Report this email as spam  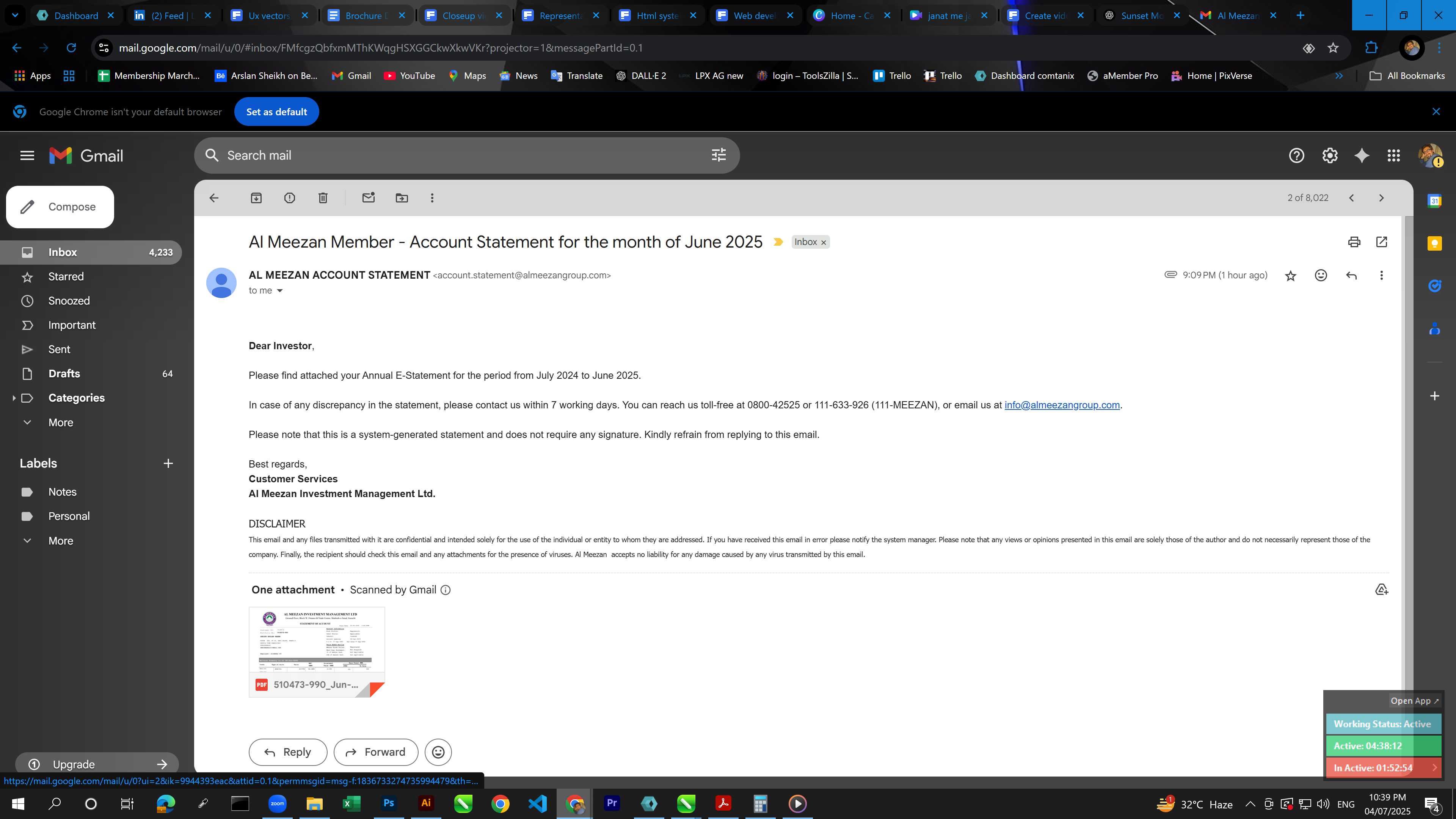(289, 198)
